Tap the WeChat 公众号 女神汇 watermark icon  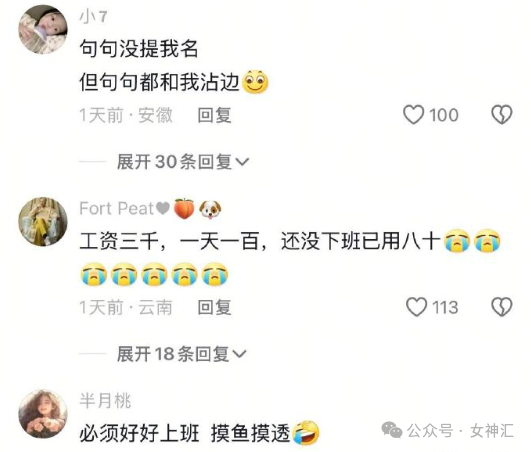click(x=392, y=430)
